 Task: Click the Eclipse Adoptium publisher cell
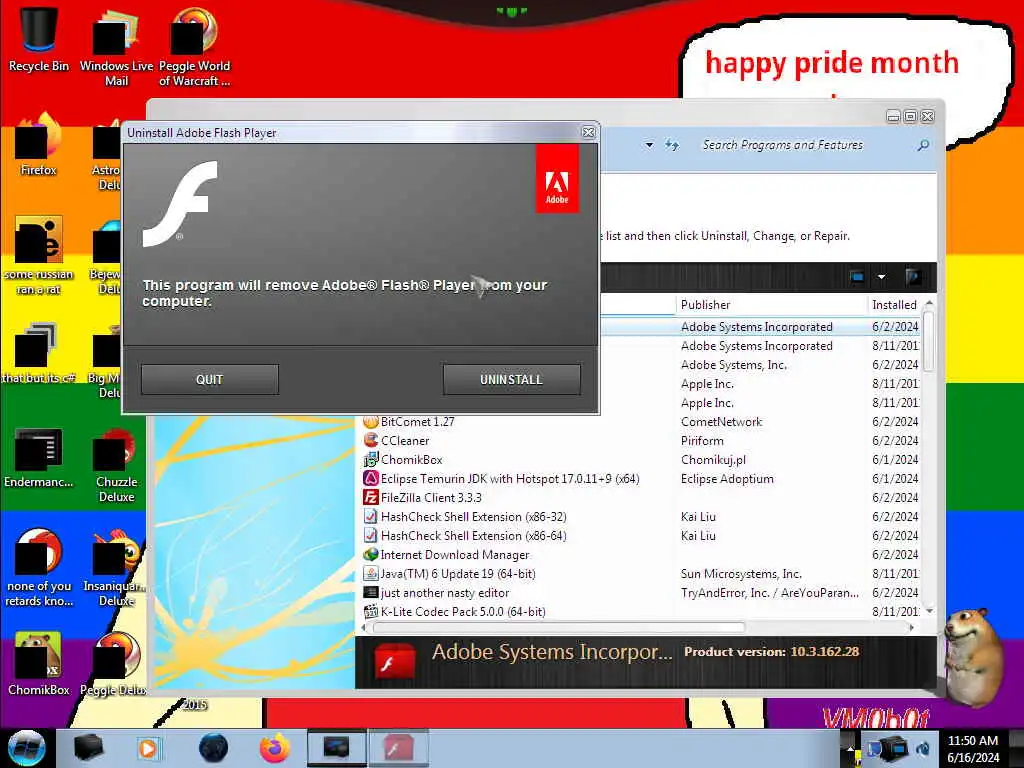pos(727,479)
